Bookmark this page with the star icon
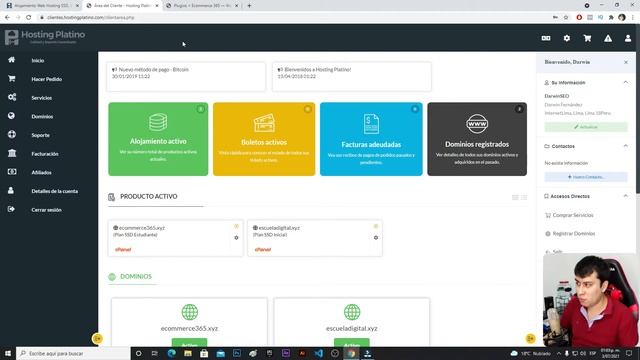Screen dimensions: 640x360 pyautogui.click(x=566, y=18)
